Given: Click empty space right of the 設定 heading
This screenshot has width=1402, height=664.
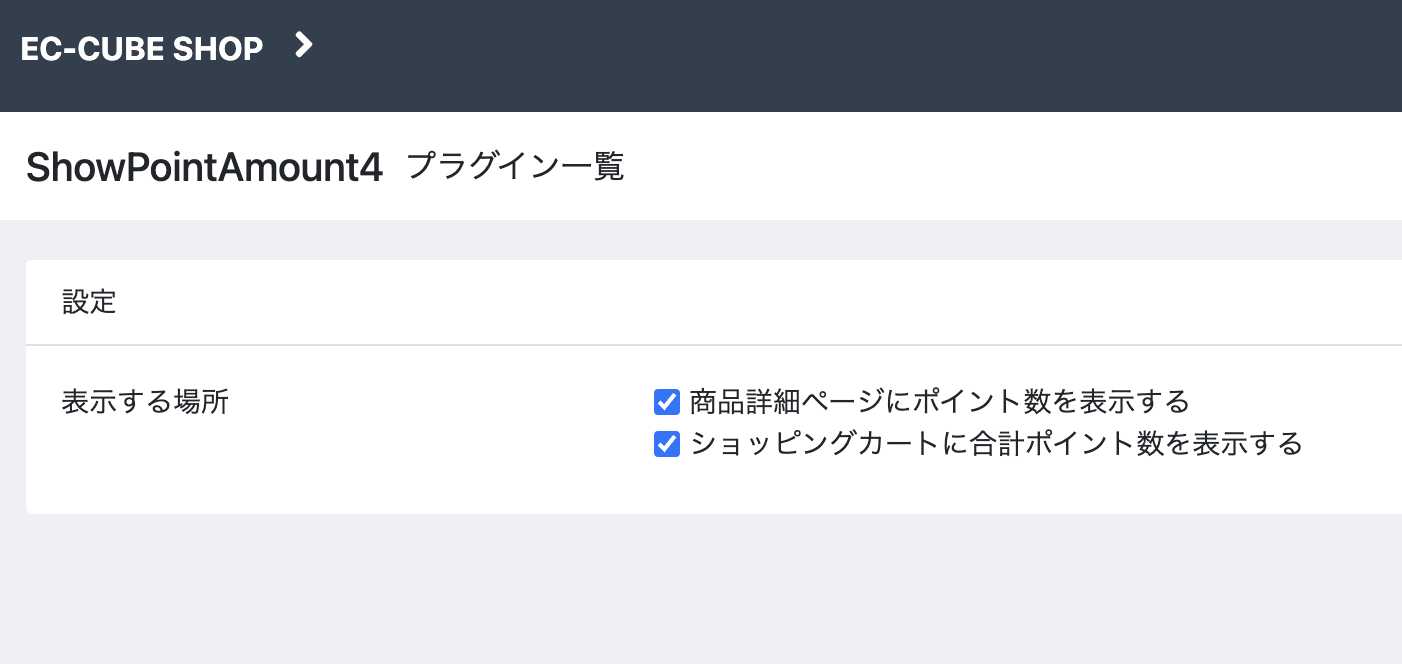Looking at the screenshot, I should tap(700, 302).
